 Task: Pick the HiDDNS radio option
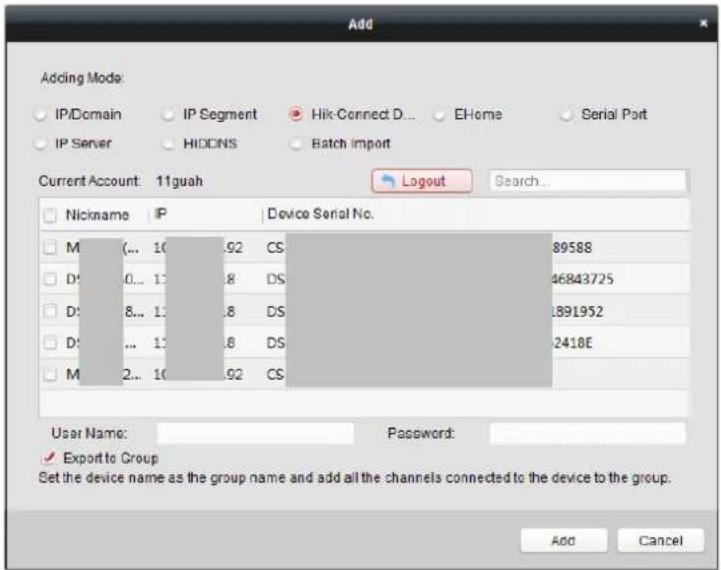[x=168, y=143]
